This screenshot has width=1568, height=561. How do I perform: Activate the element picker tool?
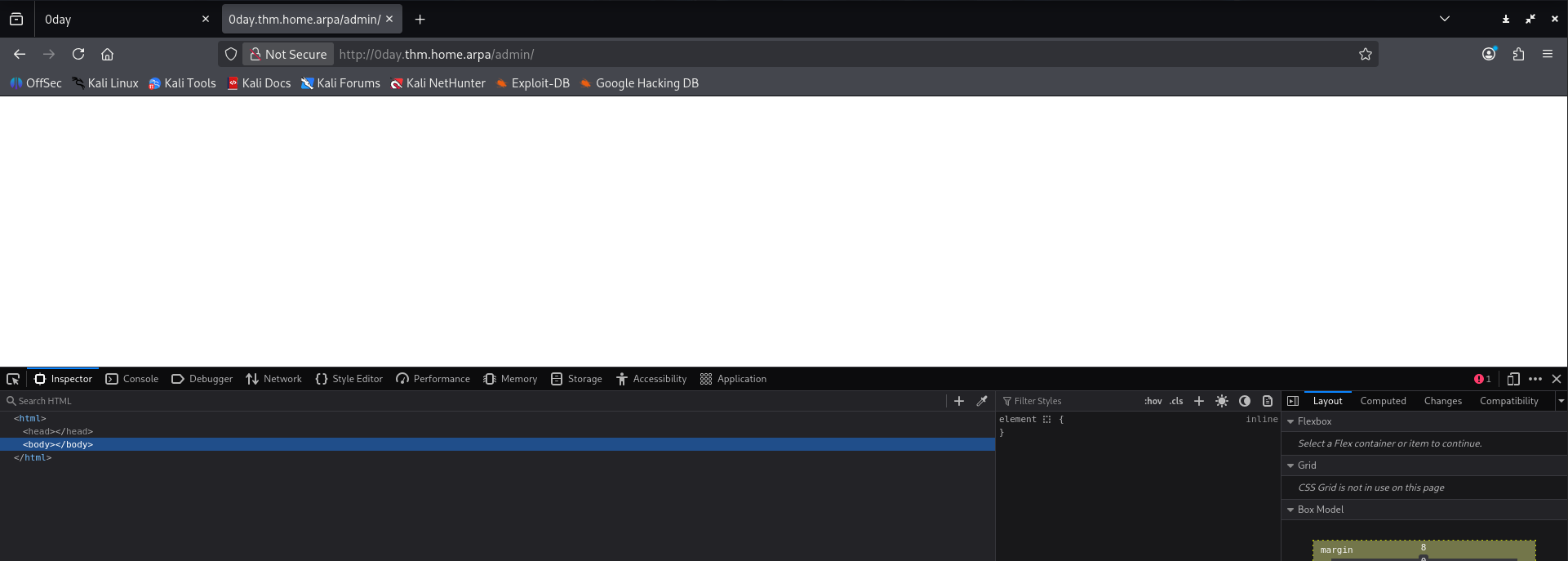(13, 379)
